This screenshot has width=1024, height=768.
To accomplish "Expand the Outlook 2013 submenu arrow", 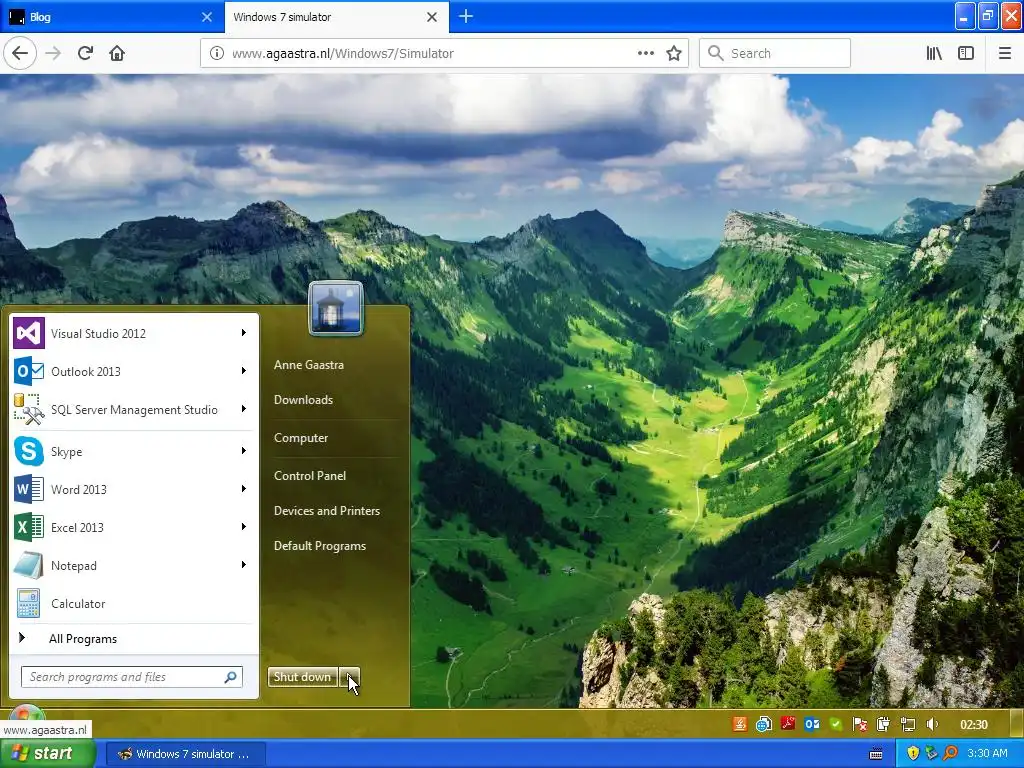I will click(x=244, y=371).
